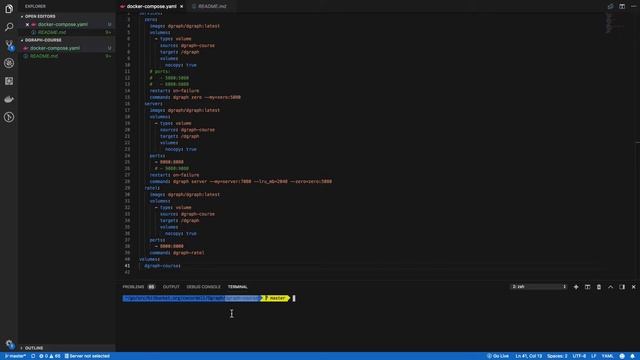The width and height of the screenshot is (640, 360).
Task: Close docker-compose.yaml in Open Editors list
Action: (27, 24)
